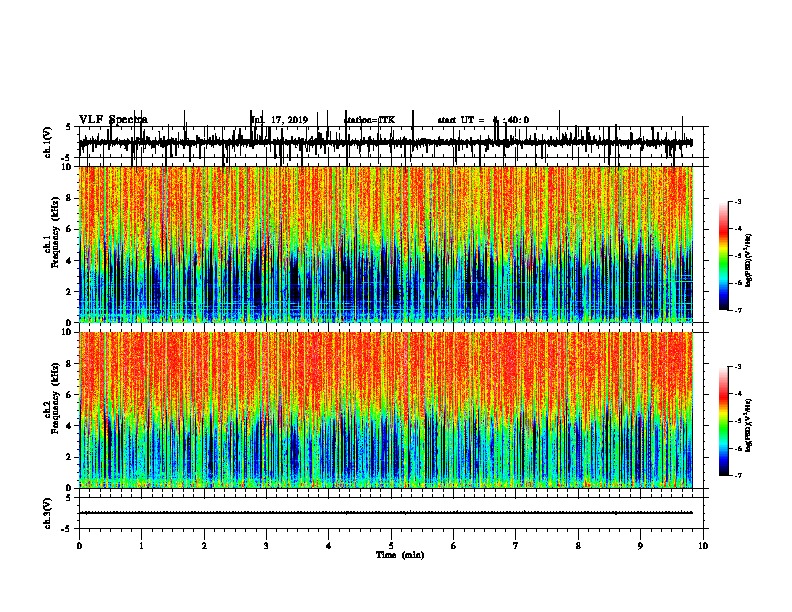792x612 pixels.
Task: Click the time axis tick label "3"
Action: pyautogui.click(x=266, y=546)
